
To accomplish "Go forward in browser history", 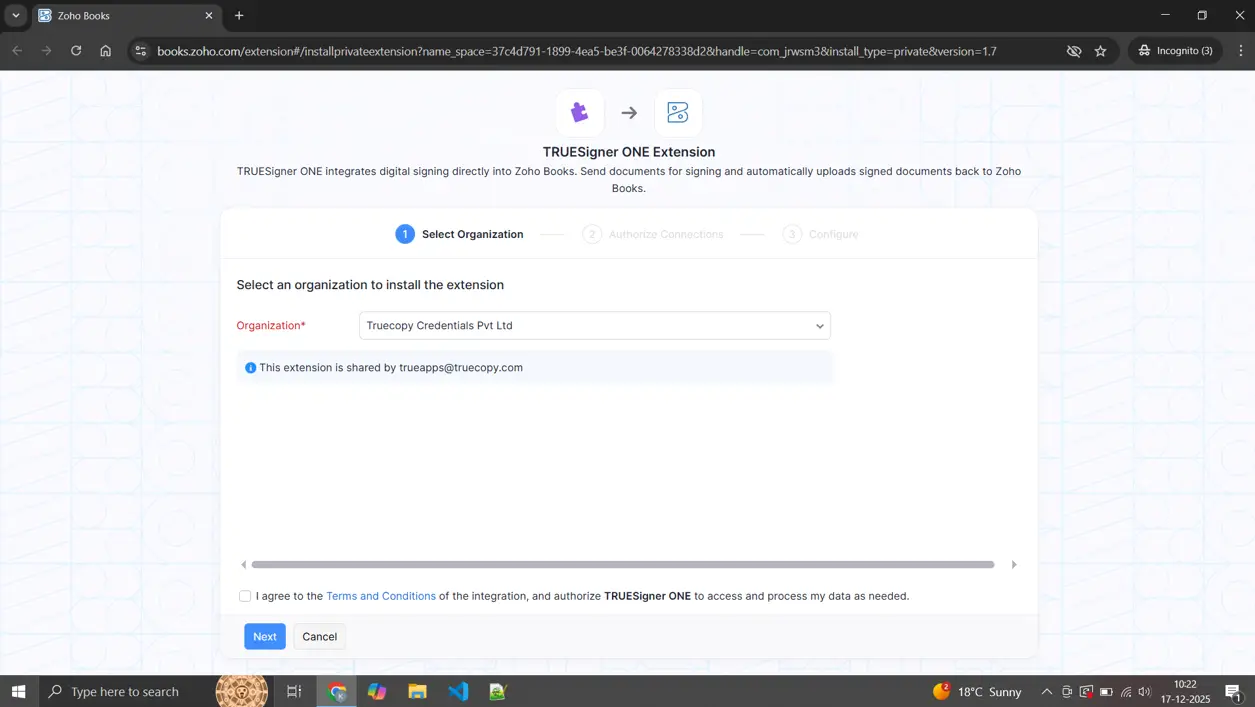I will [x=46, y=51].
